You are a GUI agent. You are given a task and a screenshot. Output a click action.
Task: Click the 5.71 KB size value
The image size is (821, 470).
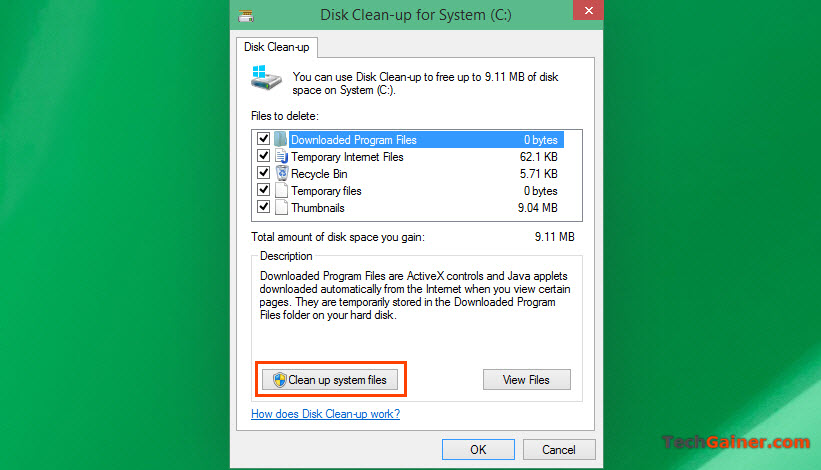coord(539,174)
